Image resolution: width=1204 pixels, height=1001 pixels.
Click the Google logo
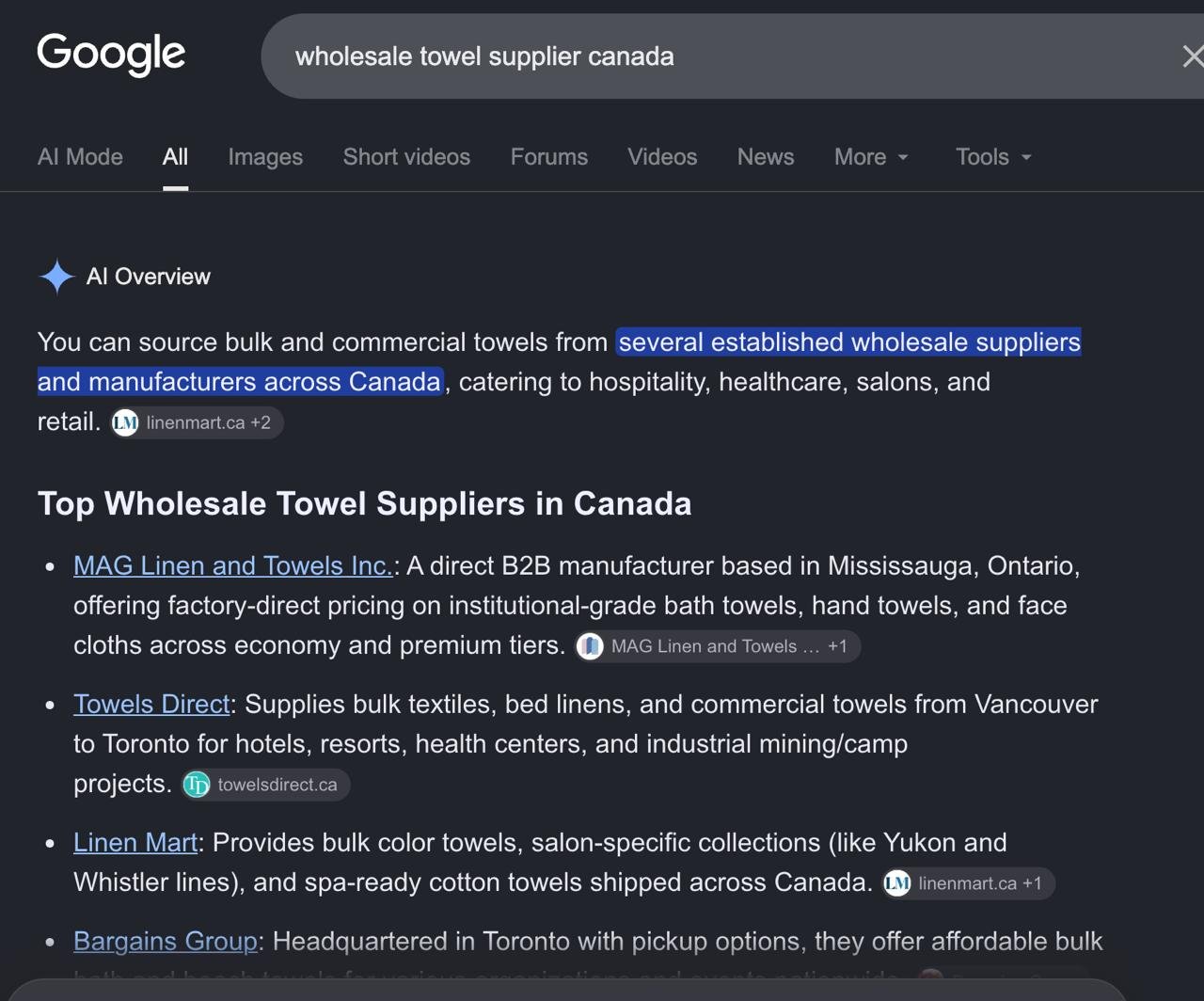coord(111,55)
